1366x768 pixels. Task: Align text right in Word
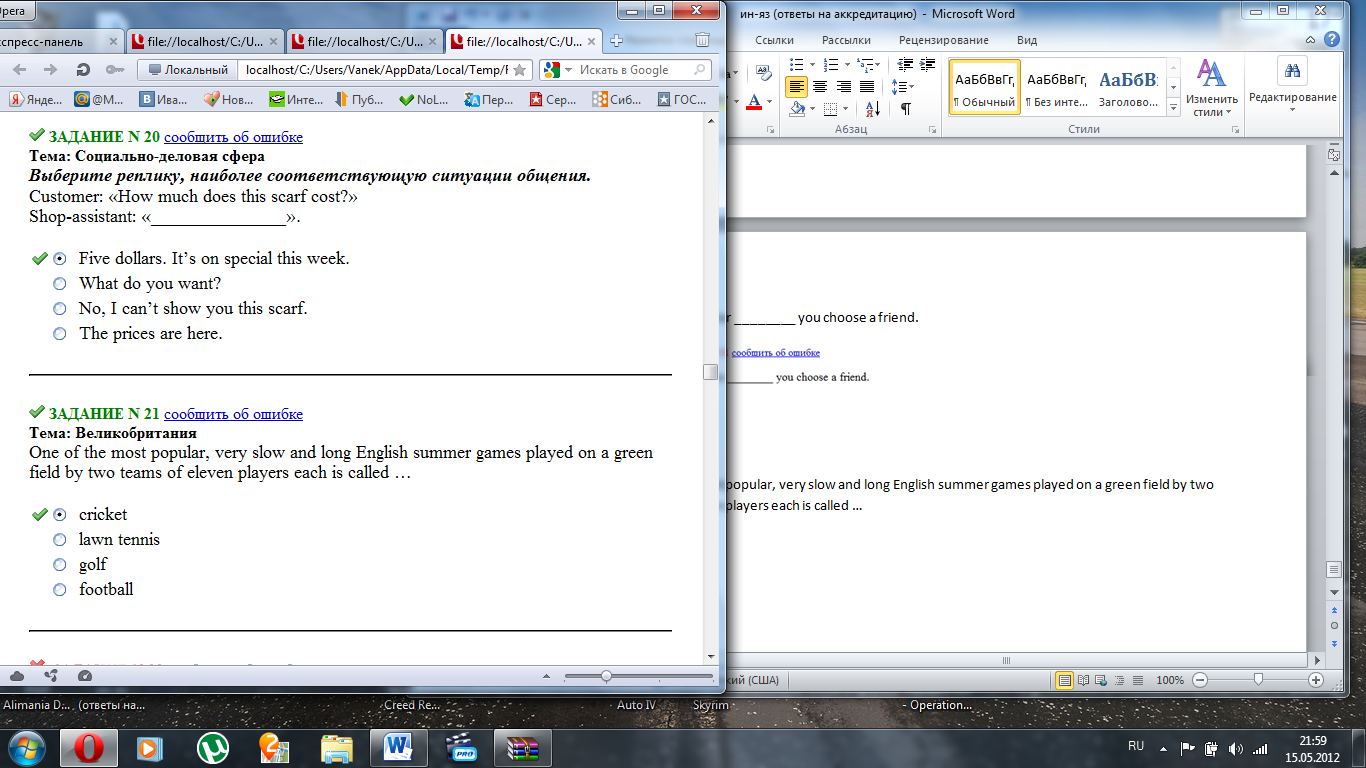pos(844,87)
